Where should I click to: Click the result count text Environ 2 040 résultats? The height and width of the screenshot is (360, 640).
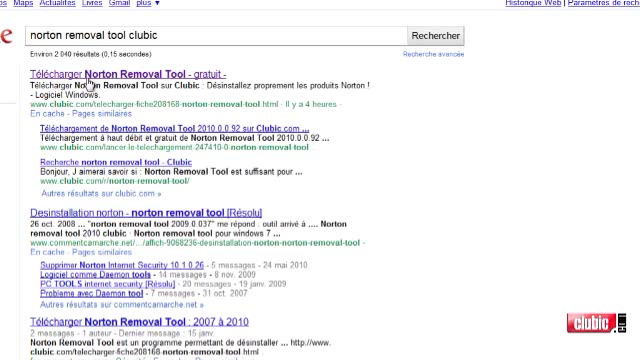click(91, 54)
